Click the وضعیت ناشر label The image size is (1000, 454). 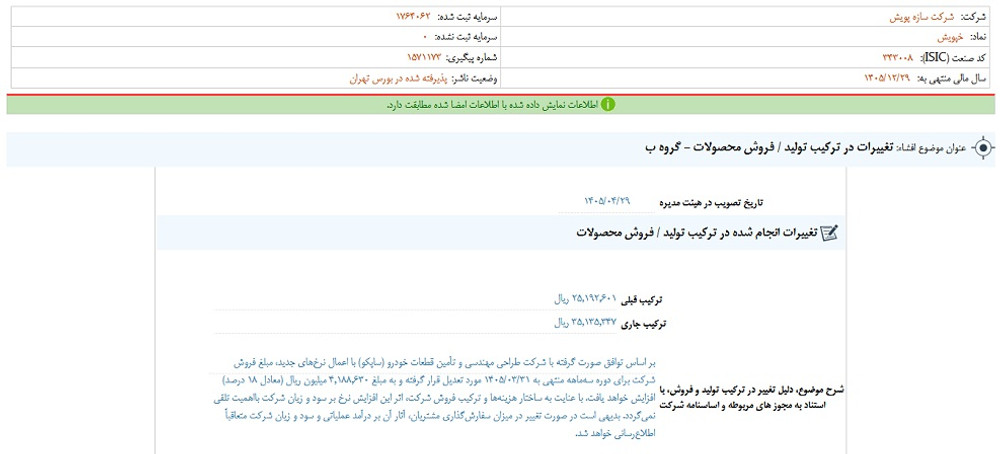click(475, 78)
